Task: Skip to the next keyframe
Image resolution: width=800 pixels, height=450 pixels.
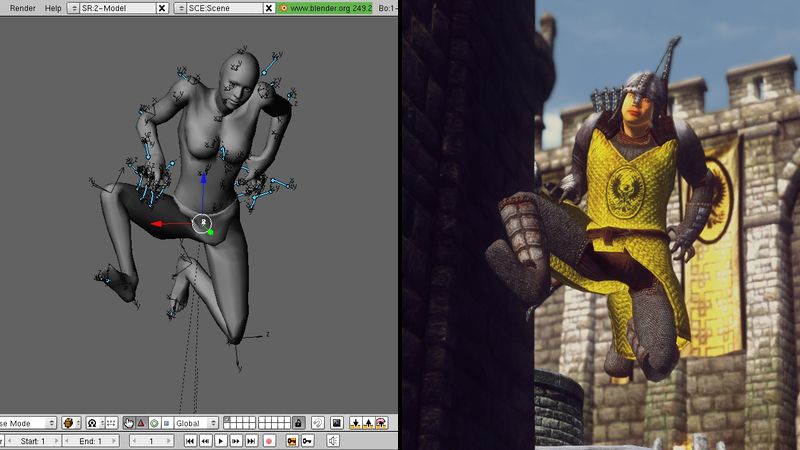Action: 236,441
